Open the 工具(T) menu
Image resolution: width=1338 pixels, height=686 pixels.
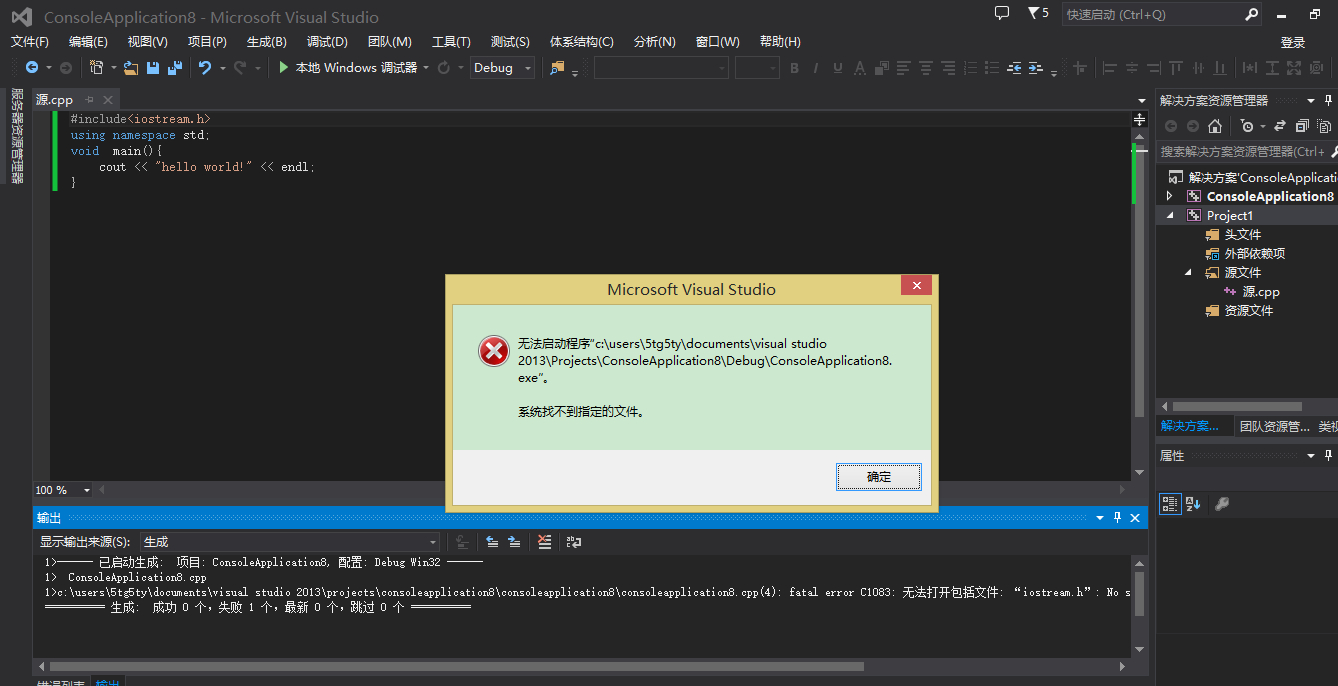[x=451, y=41]
